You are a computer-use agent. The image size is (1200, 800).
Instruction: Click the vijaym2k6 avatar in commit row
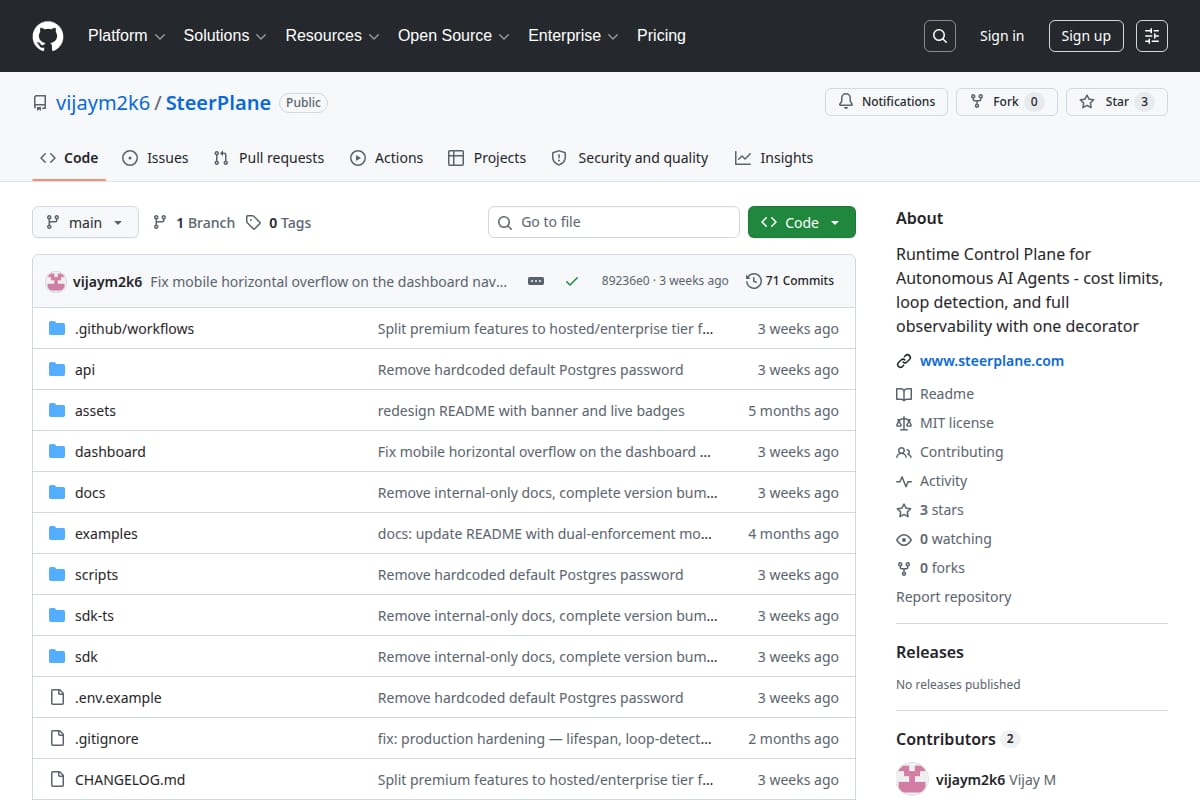click(x=56, y=281)
